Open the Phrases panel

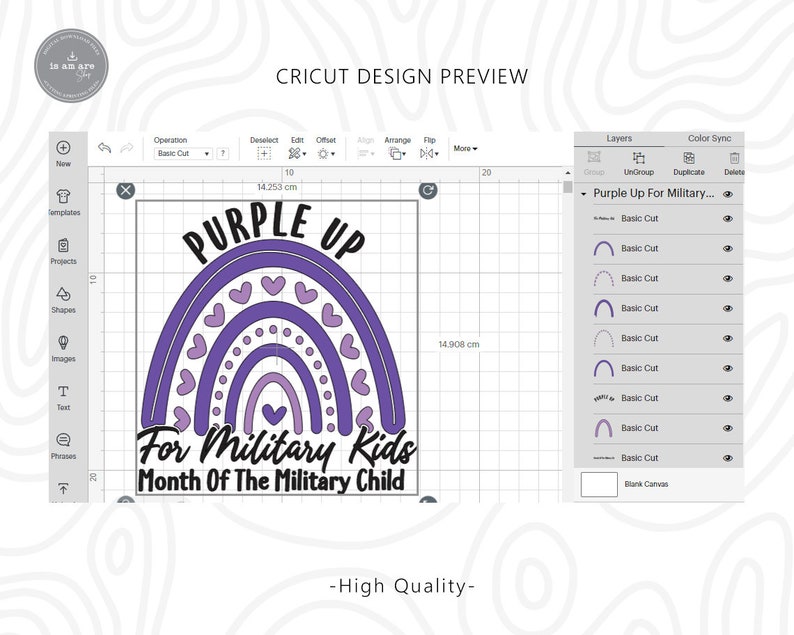coord(63,440)
